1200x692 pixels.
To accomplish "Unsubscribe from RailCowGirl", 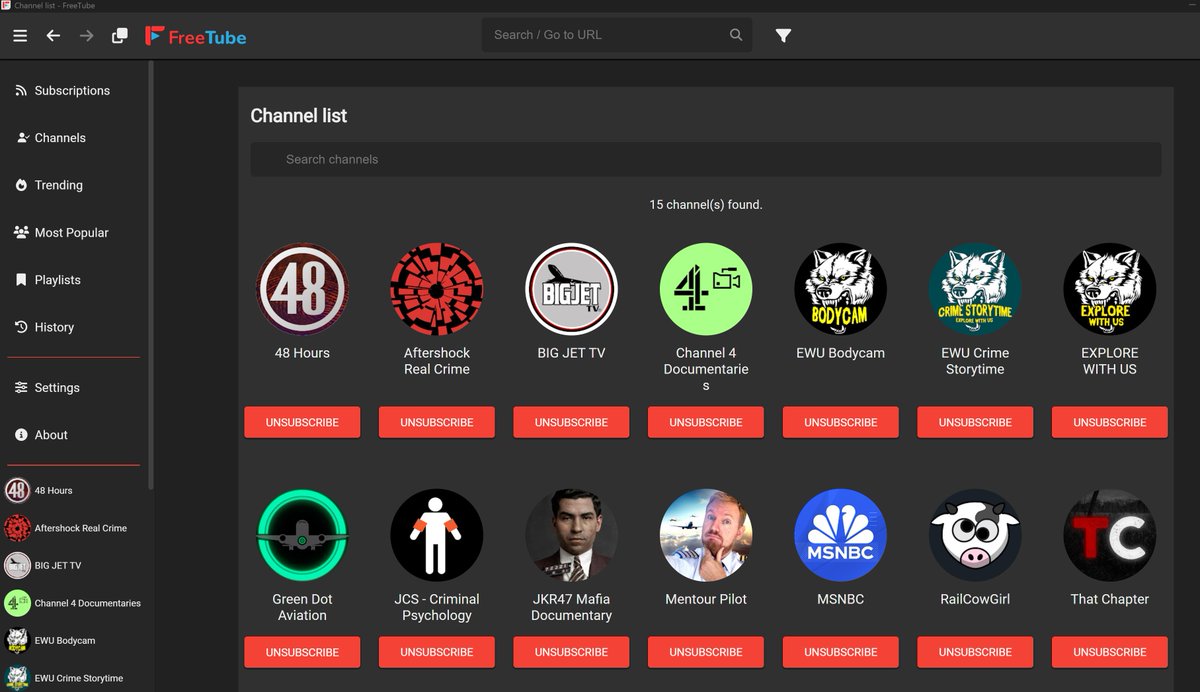I will point(975,652).
